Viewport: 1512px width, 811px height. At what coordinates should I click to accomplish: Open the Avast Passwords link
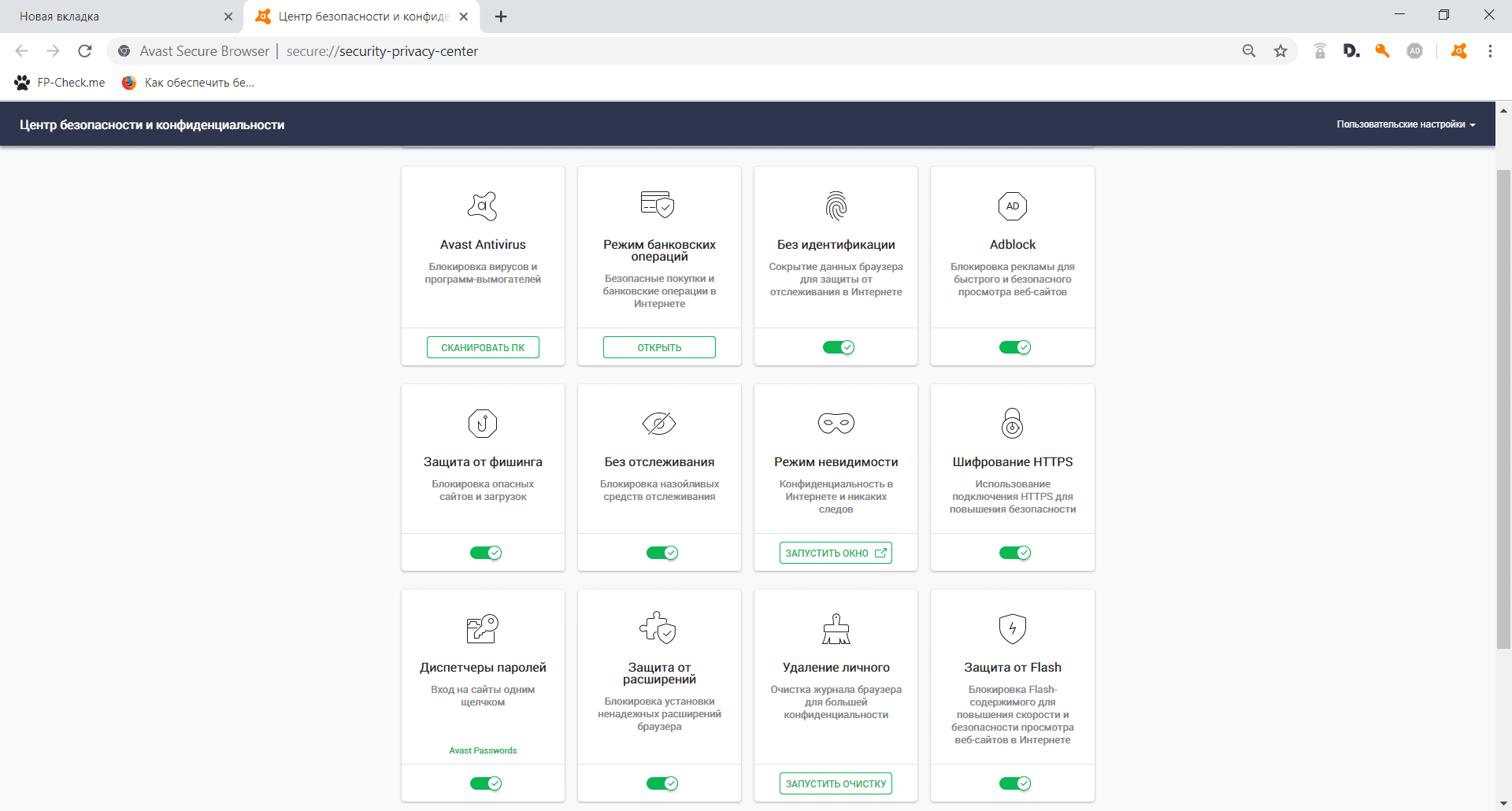coord(483,750)
